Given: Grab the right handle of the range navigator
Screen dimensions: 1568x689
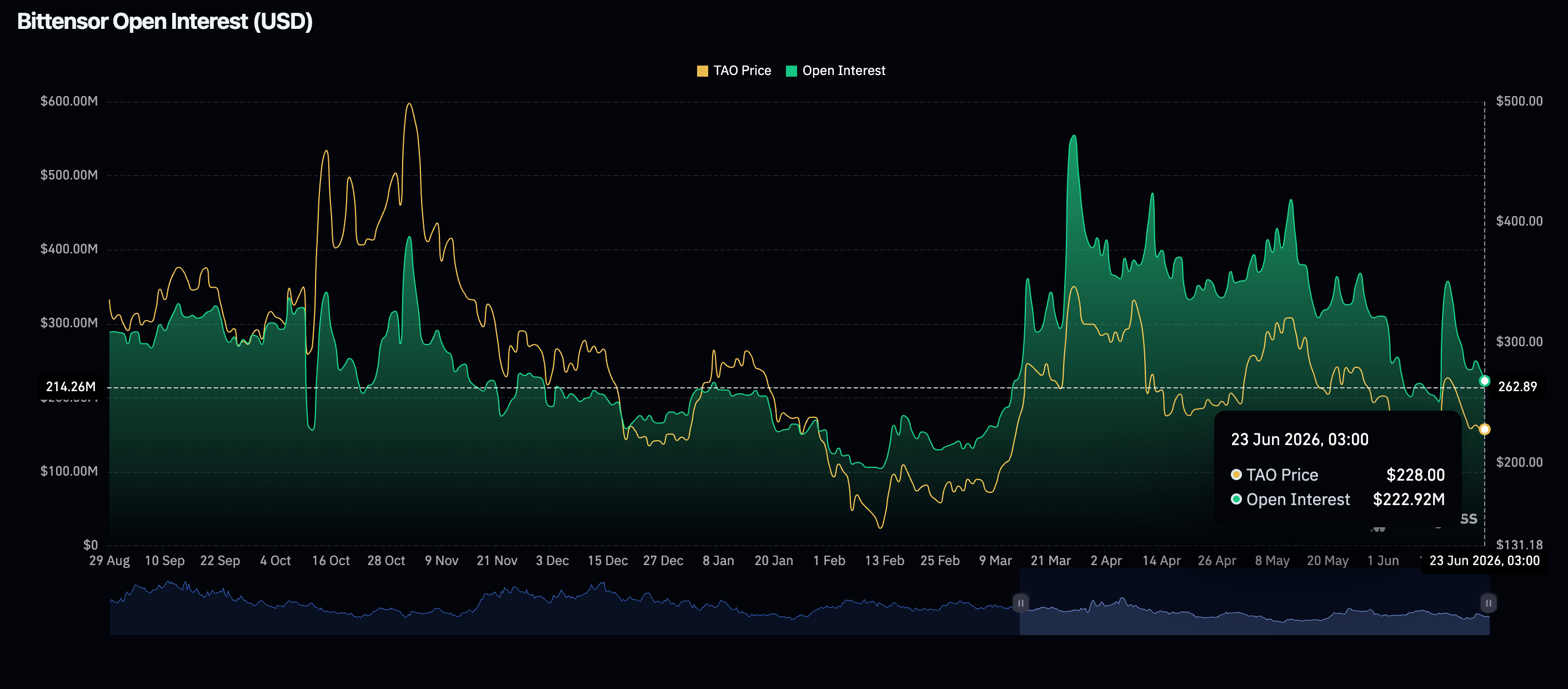Looking at the screenshot, I should tap(1488, 603).
